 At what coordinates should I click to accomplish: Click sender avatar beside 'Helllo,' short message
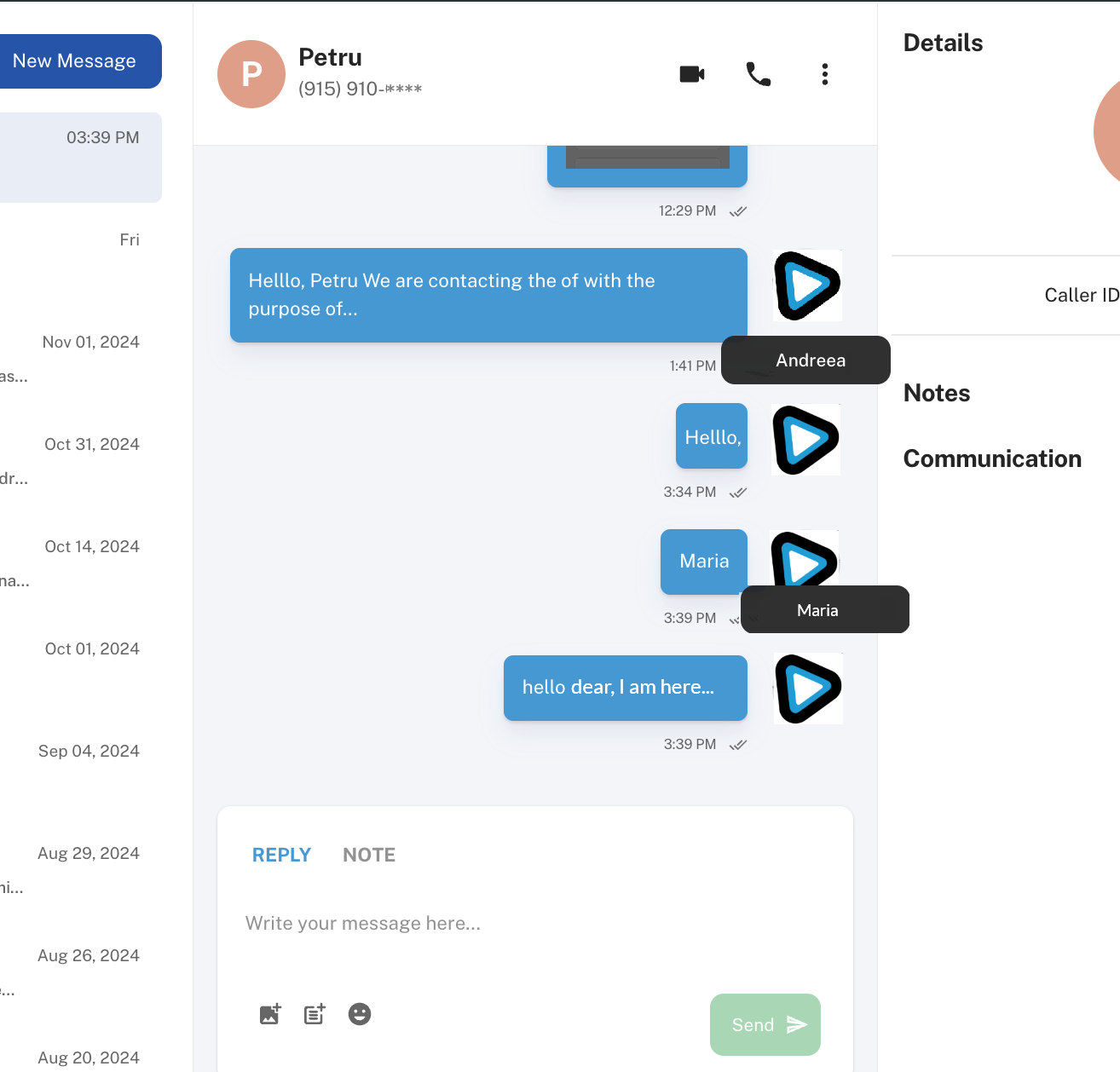[x=806, y=440]
